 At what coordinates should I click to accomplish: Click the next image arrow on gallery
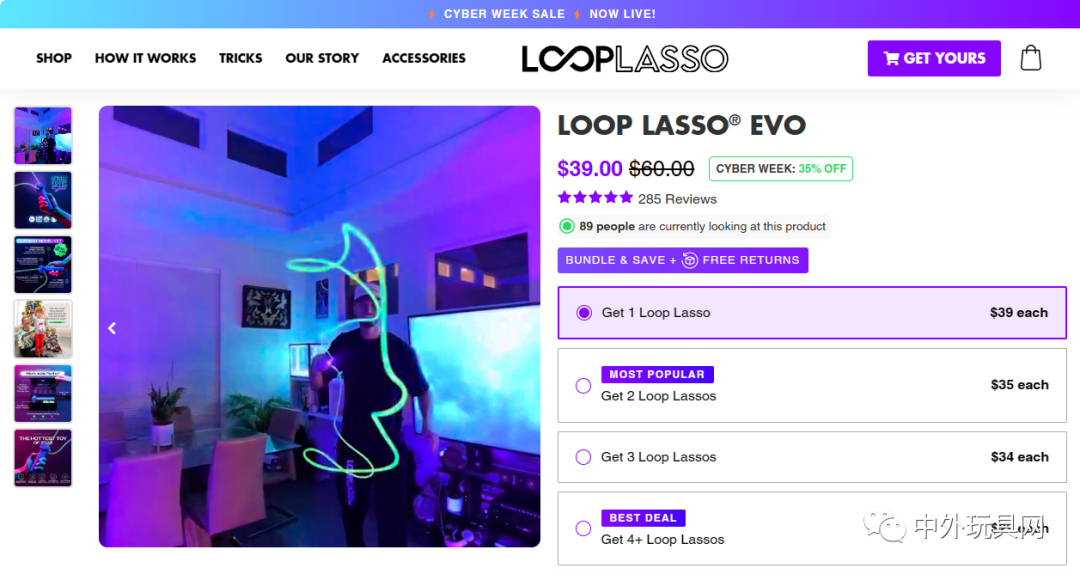click(527, 329)
